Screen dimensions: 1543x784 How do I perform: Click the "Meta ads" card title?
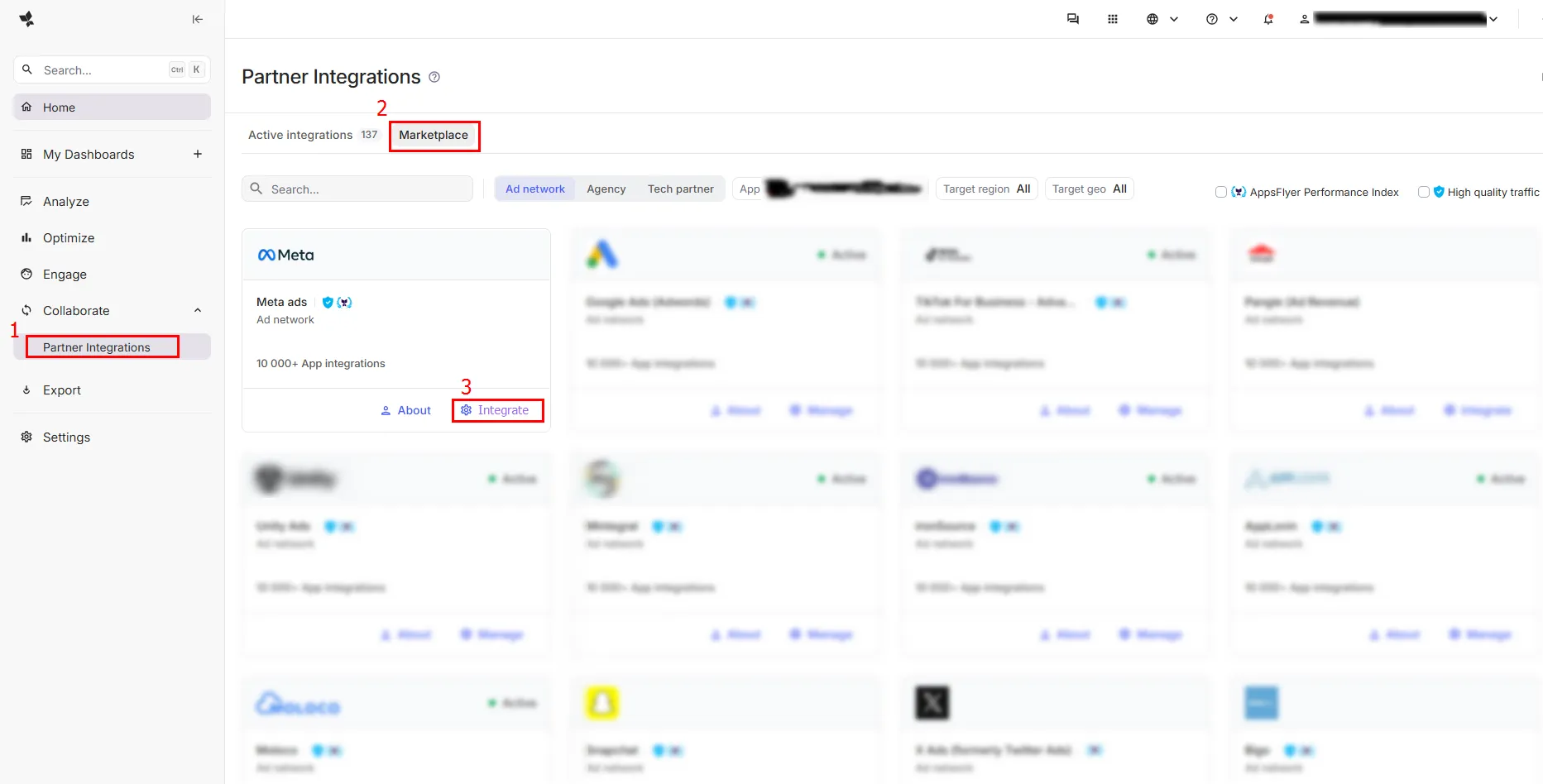tap(282, 302)
